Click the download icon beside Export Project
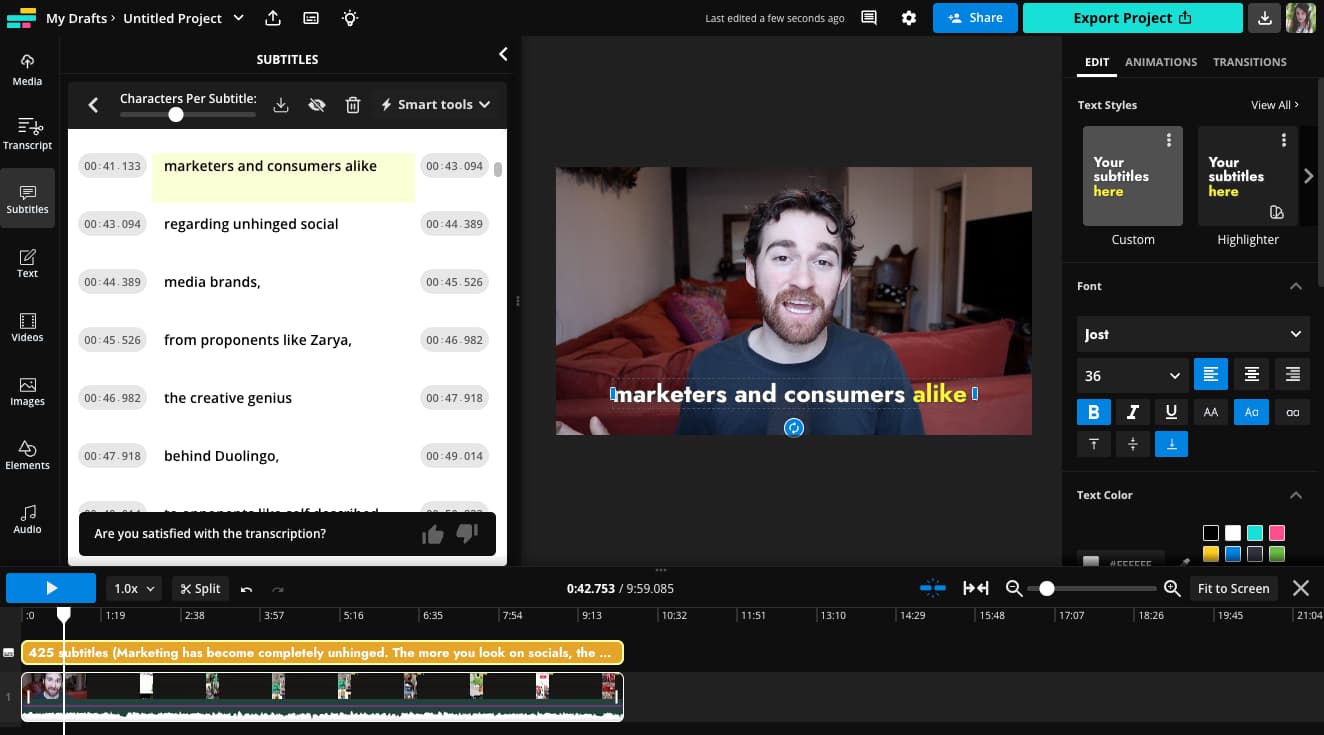 coord(1265,18)
